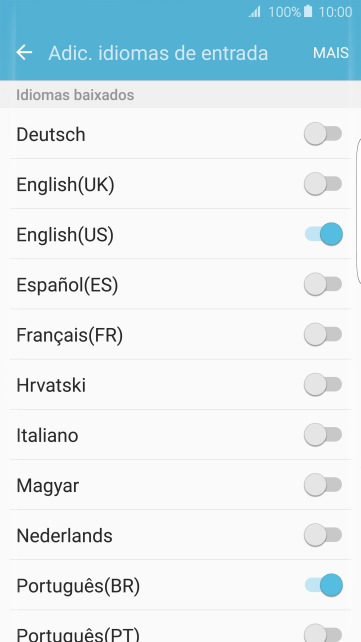The image size is (361, 642).
Task: Open the MAIS menu
Action: click(x=331, y=53)
